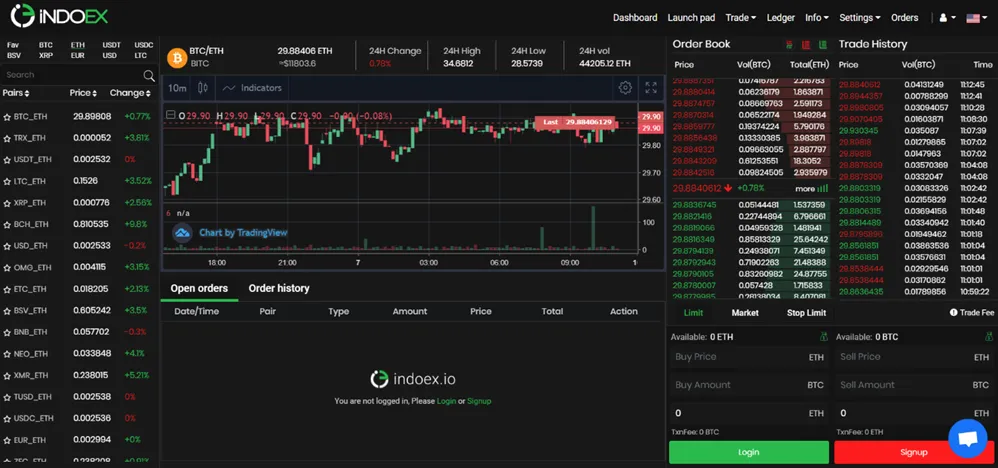Click the more link in the order book

click(x=812, y=189)
